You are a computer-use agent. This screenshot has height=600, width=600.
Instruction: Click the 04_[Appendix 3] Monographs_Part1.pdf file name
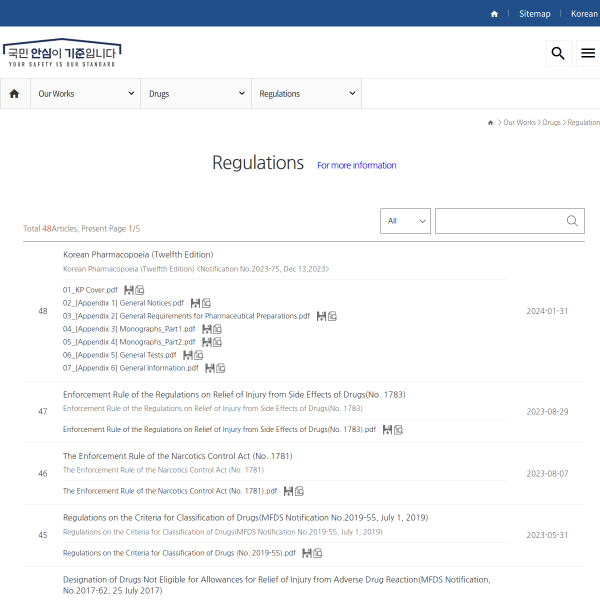[x=129, y=329]
